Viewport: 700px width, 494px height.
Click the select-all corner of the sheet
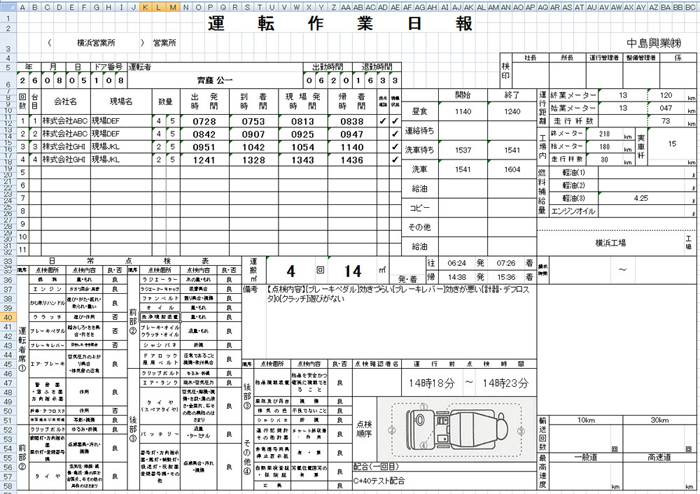click(x=8, y=5)
